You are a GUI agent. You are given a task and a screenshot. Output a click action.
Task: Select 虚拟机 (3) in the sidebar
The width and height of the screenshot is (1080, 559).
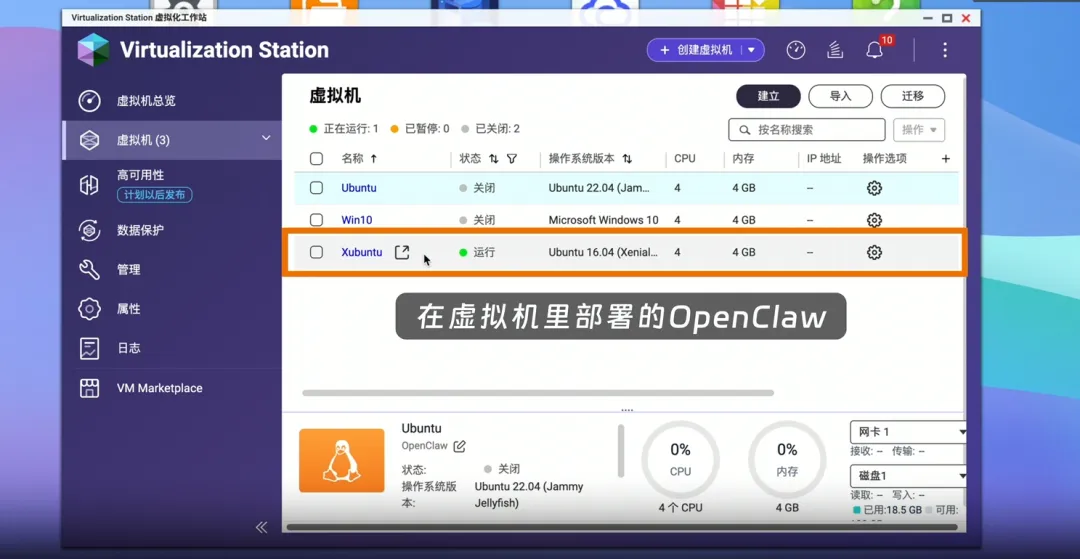[x=172, y=140]
